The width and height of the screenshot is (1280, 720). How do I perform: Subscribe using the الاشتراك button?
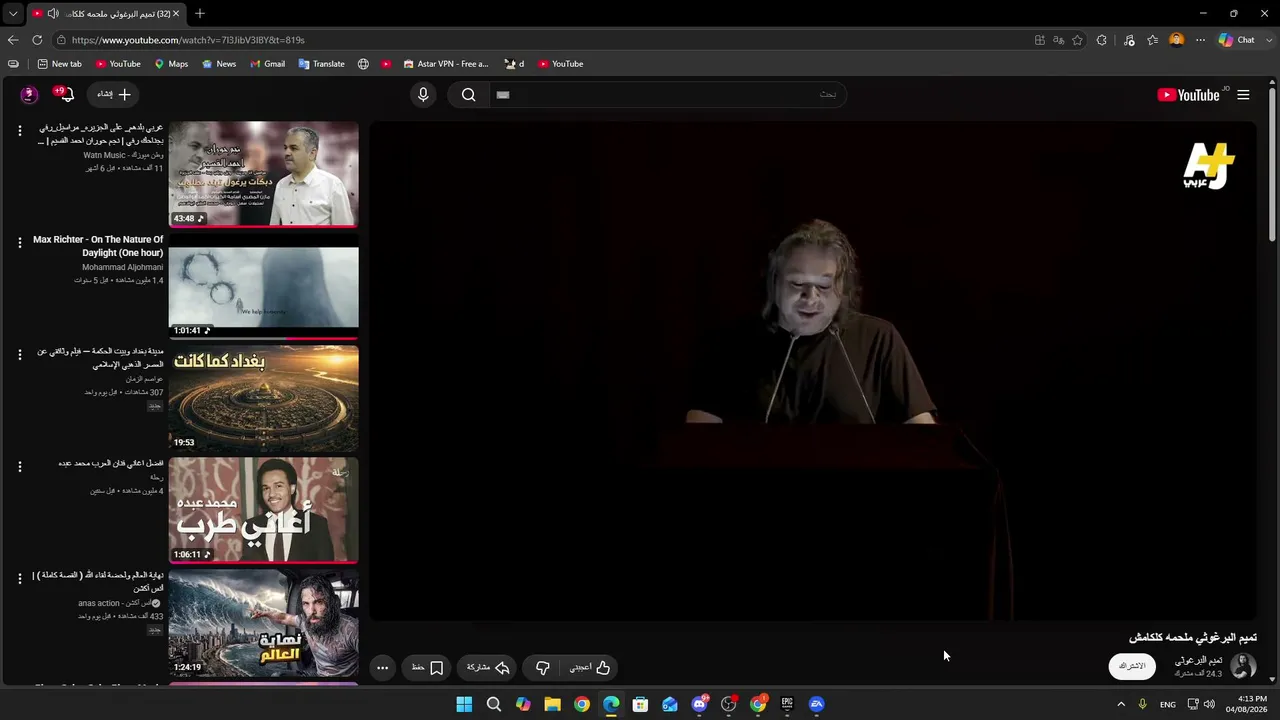1132,666
